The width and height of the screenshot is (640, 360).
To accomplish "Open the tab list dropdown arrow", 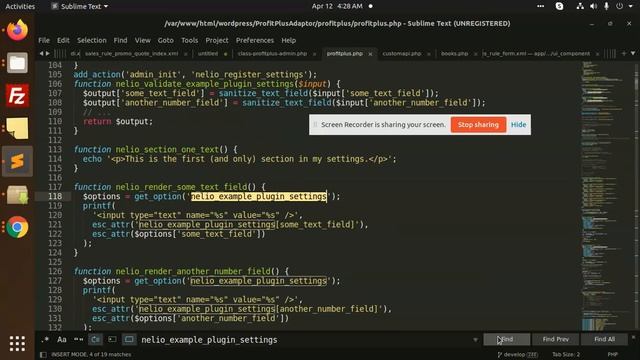I will 633,53.
